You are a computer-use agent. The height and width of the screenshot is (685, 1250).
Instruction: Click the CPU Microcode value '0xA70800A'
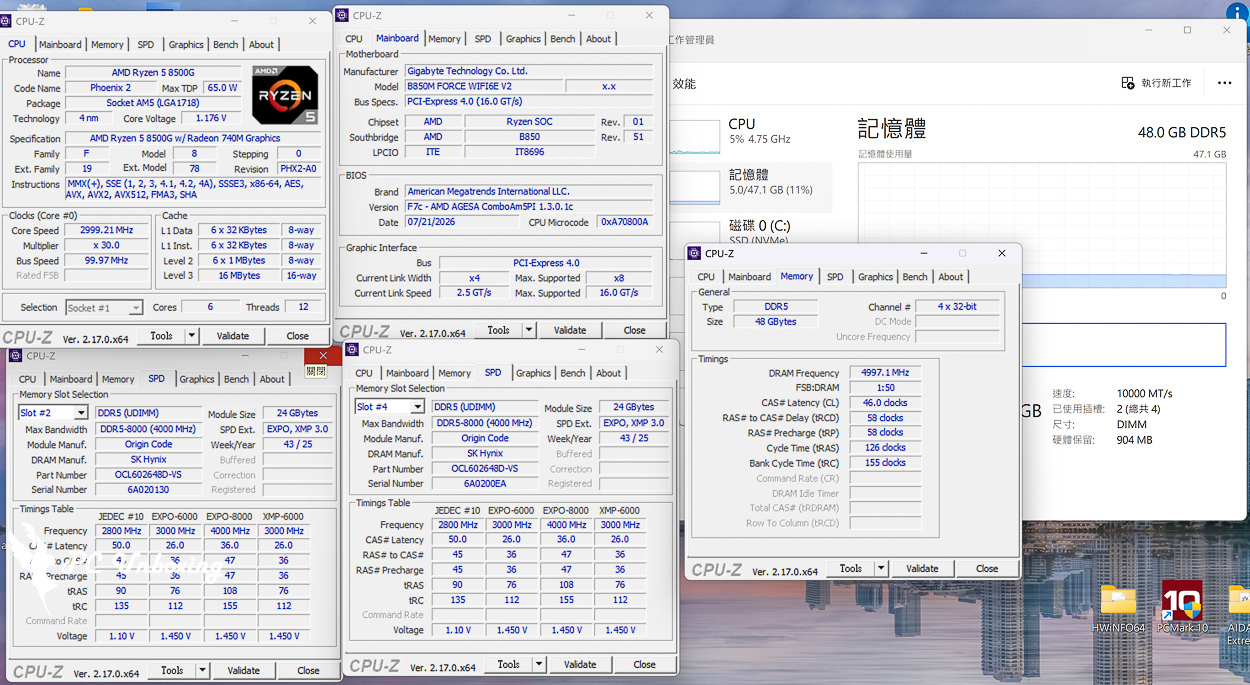coord(625,222)
